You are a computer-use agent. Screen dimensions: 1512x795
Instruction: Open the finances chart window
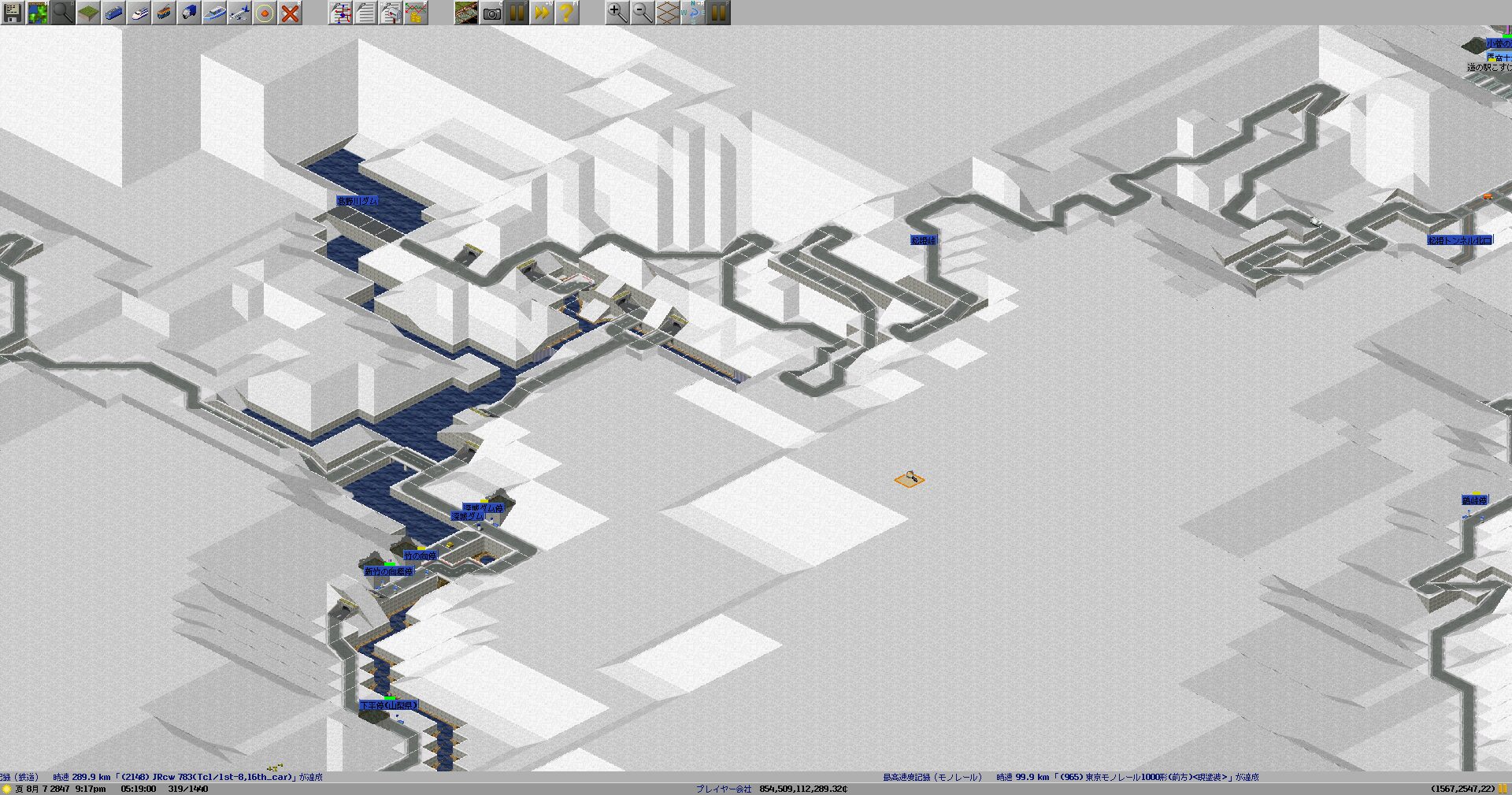point(416,13)
